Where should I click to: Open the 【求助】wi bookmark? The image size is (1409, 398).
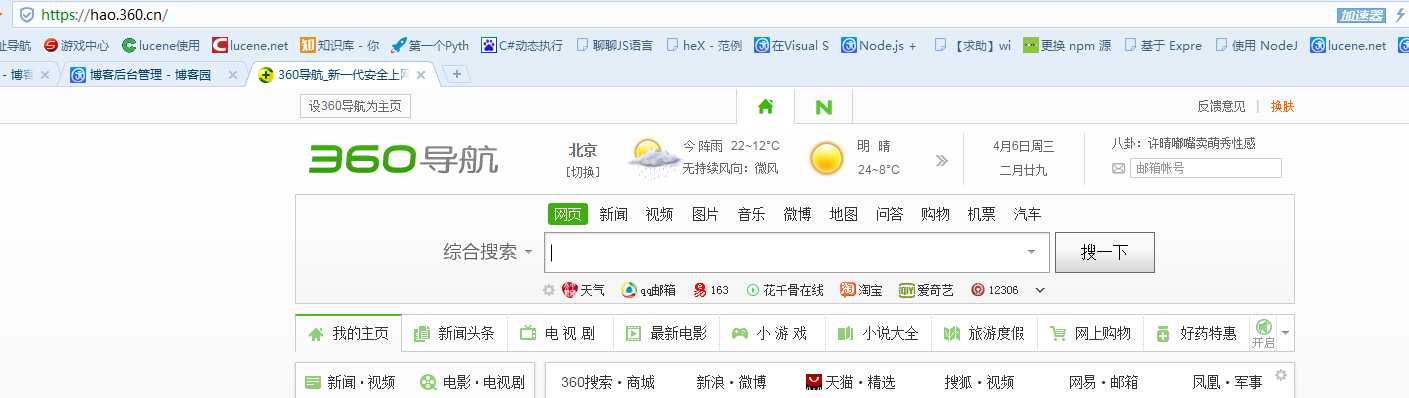[973, 45]
